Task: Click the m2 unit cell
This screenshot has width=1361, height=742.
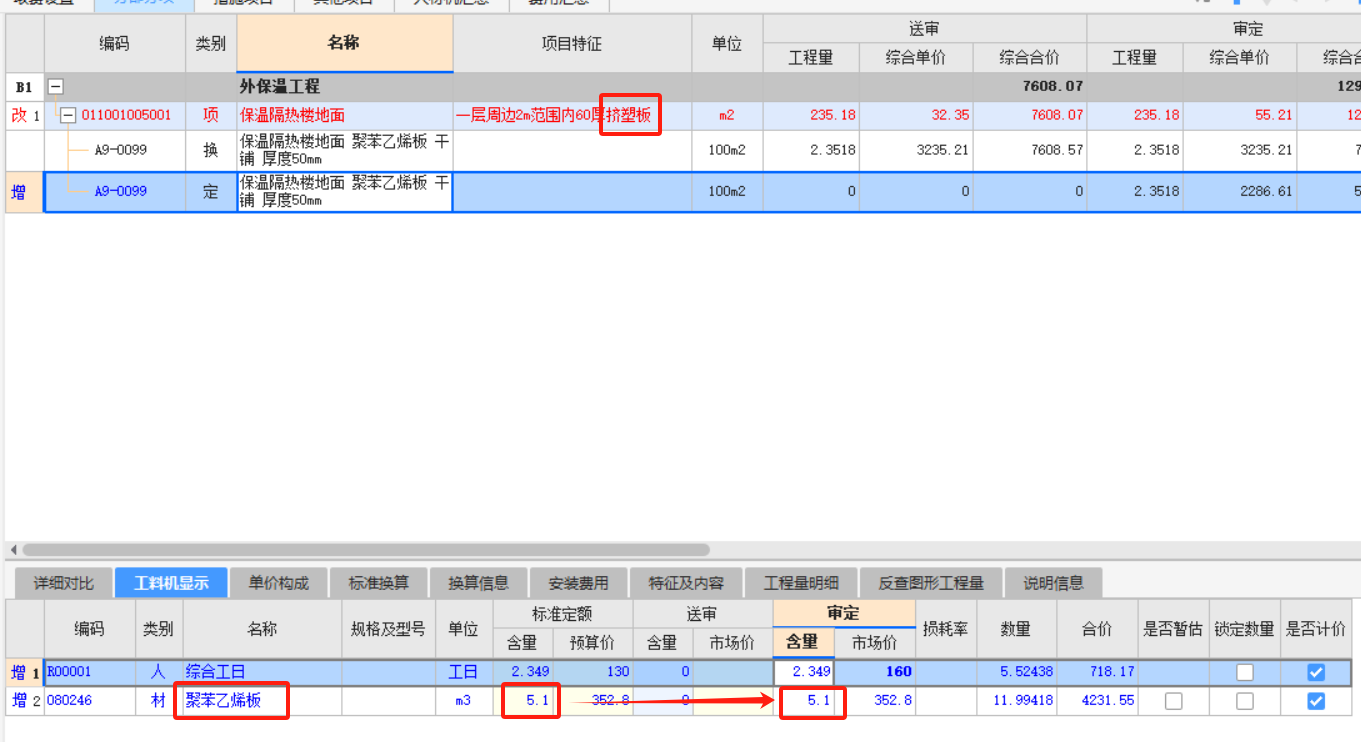Action: tap(727, 116)
